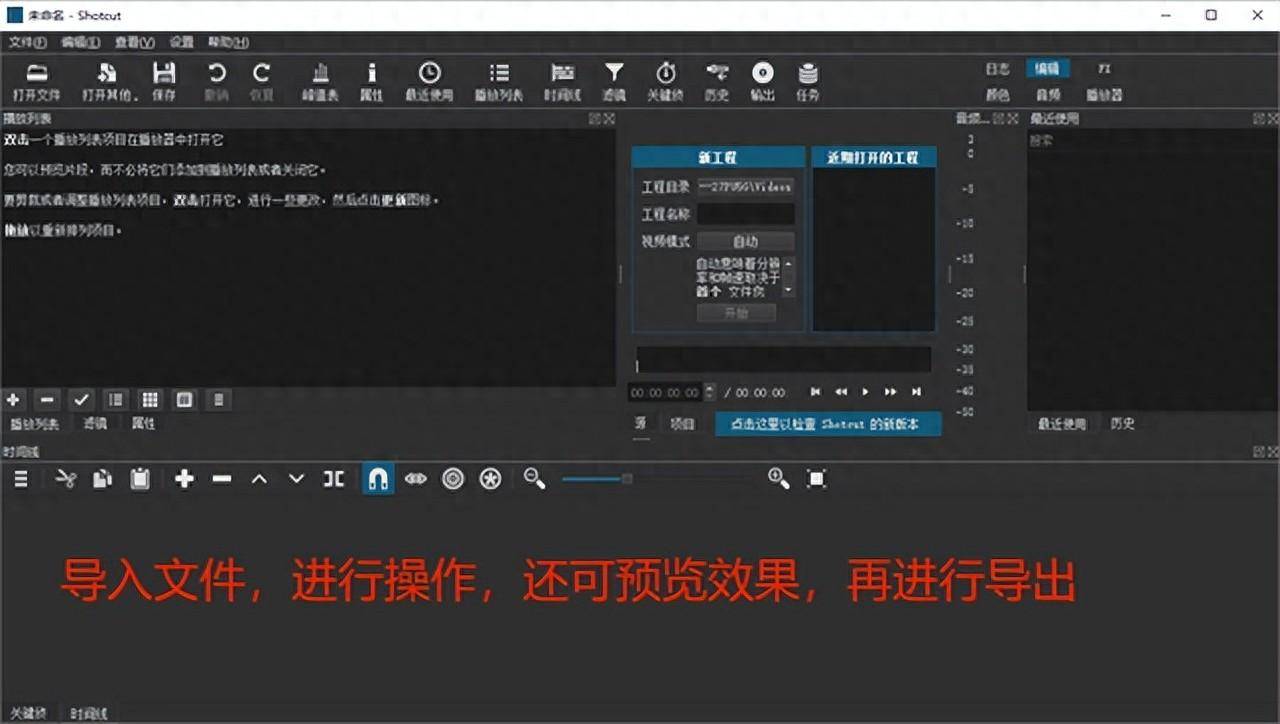
Task: Click the timeline Cut scissors icon
Action: (66, 479)
